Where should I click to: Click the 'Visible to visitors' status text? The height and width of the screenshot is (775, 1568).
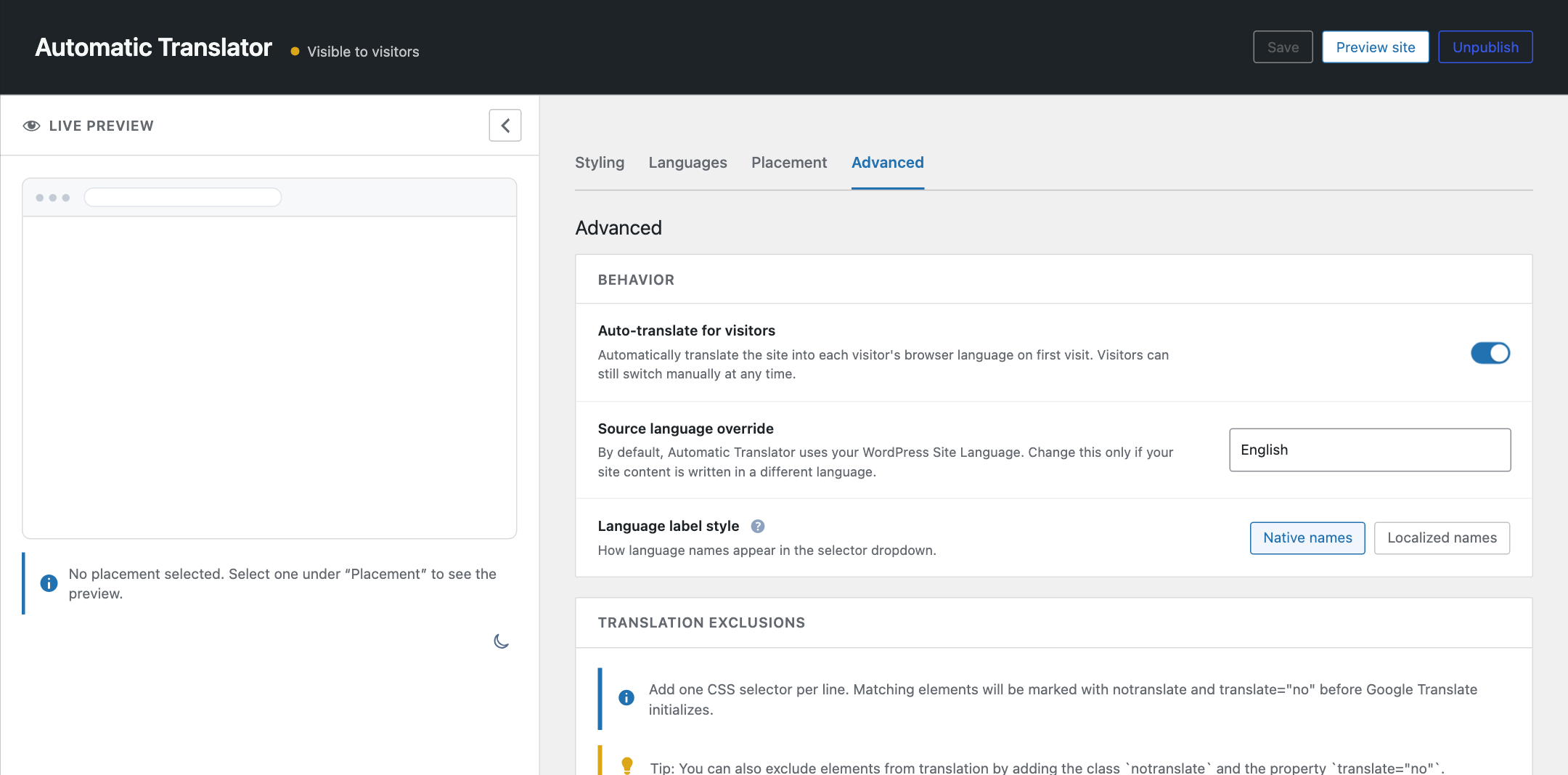[x=363, y=52]
